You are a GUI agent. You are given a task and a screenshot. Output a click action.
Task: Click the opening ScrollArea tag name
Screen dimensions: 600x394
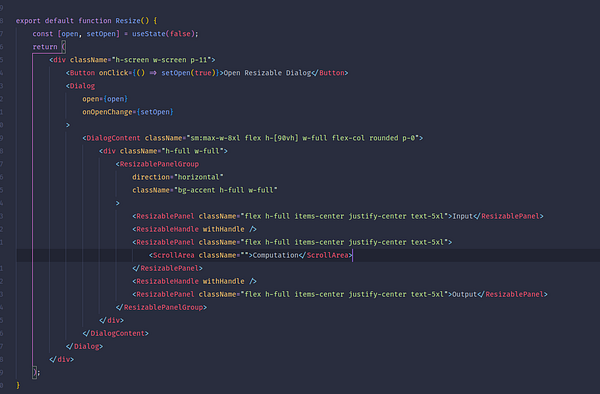click(x=174, y=255)
